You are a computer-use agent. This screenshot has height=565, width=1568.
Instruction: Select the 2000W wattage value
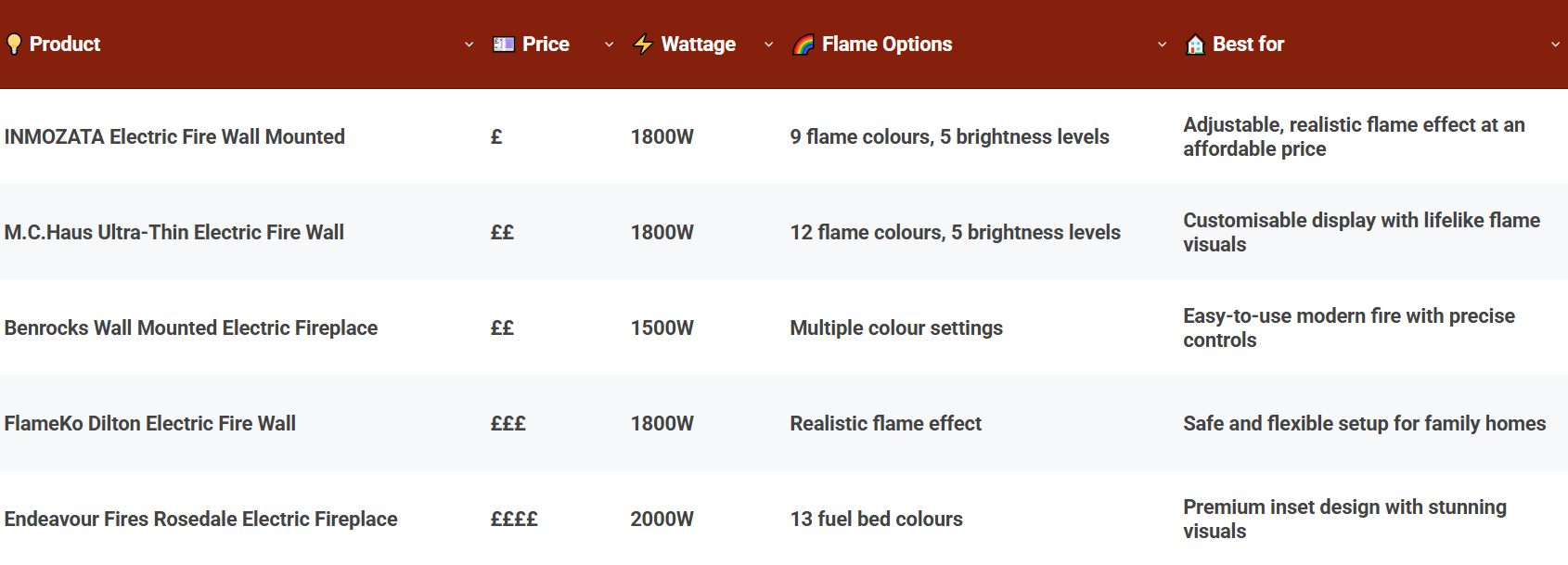pos(662,519)
